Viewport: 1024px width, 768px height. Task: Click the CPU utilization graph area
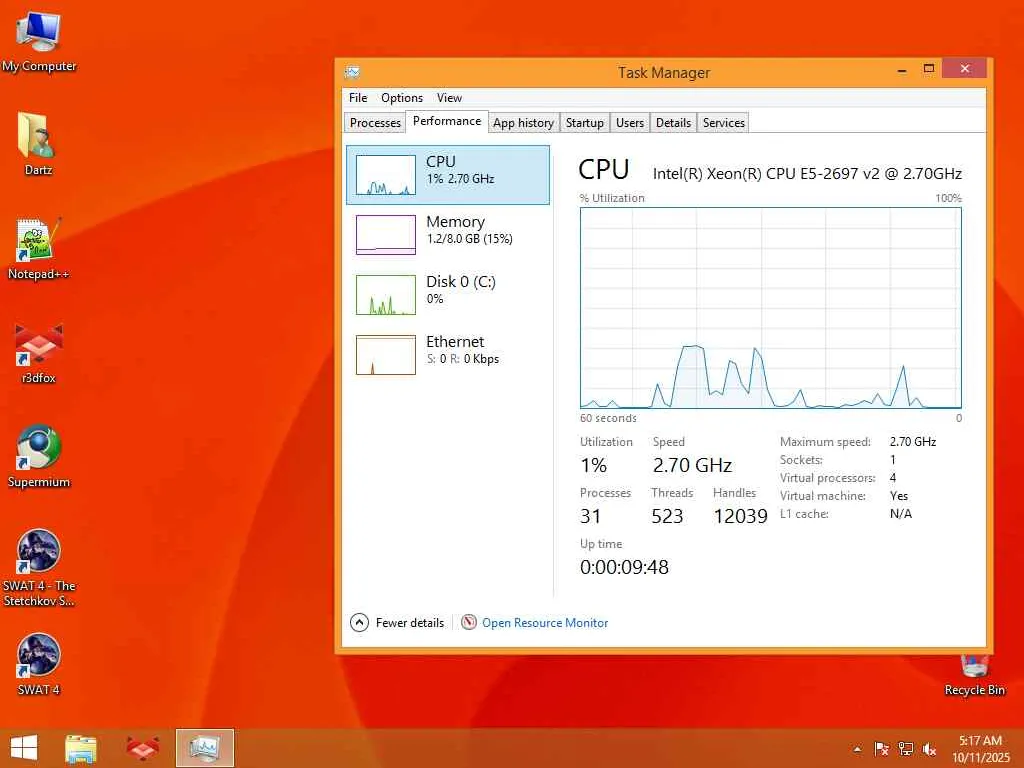(771, 308)
